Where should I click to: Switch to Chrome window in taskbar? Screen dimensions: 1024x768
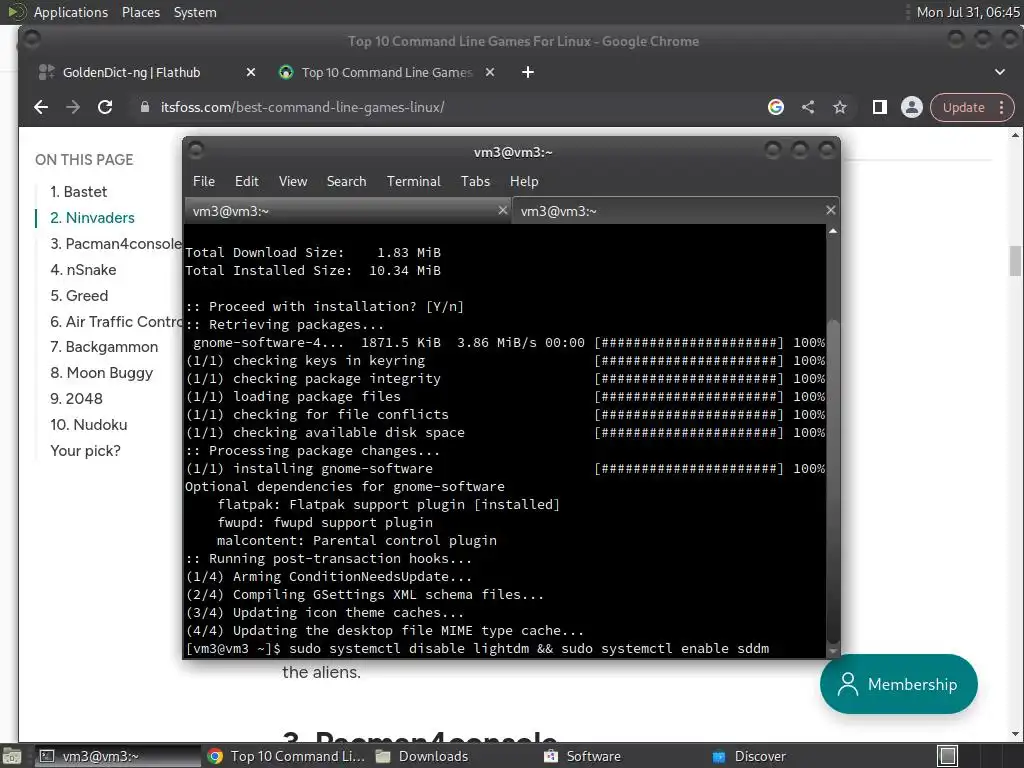(x=286, y=756)
